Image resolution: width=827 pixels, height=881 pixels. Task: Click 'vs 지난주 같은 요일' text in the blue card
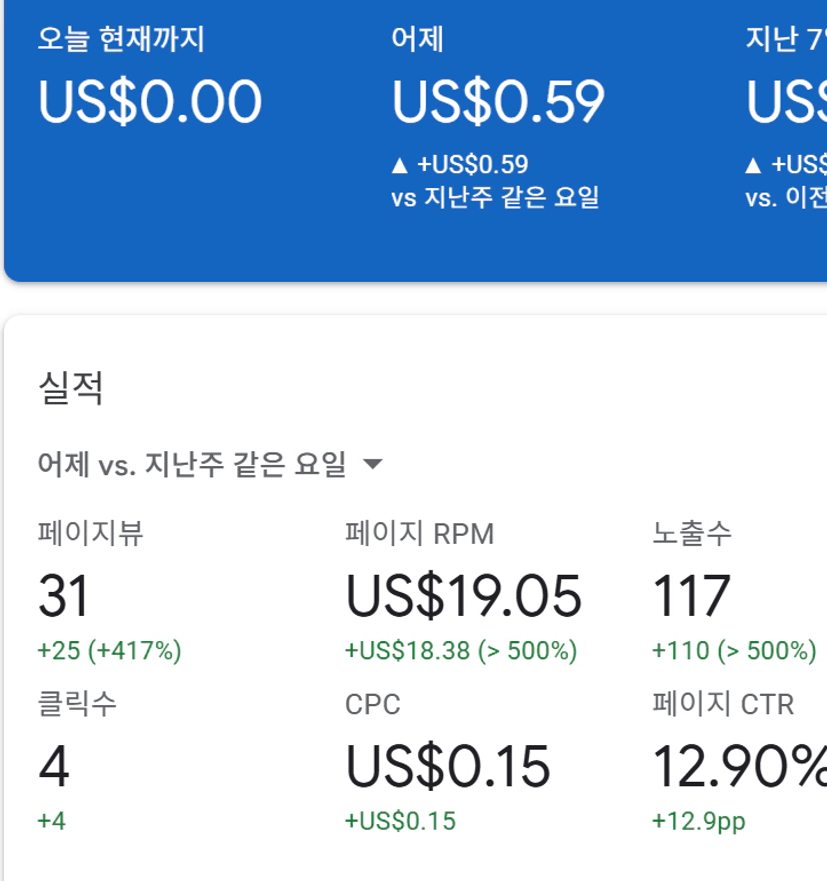click(495, 197)
